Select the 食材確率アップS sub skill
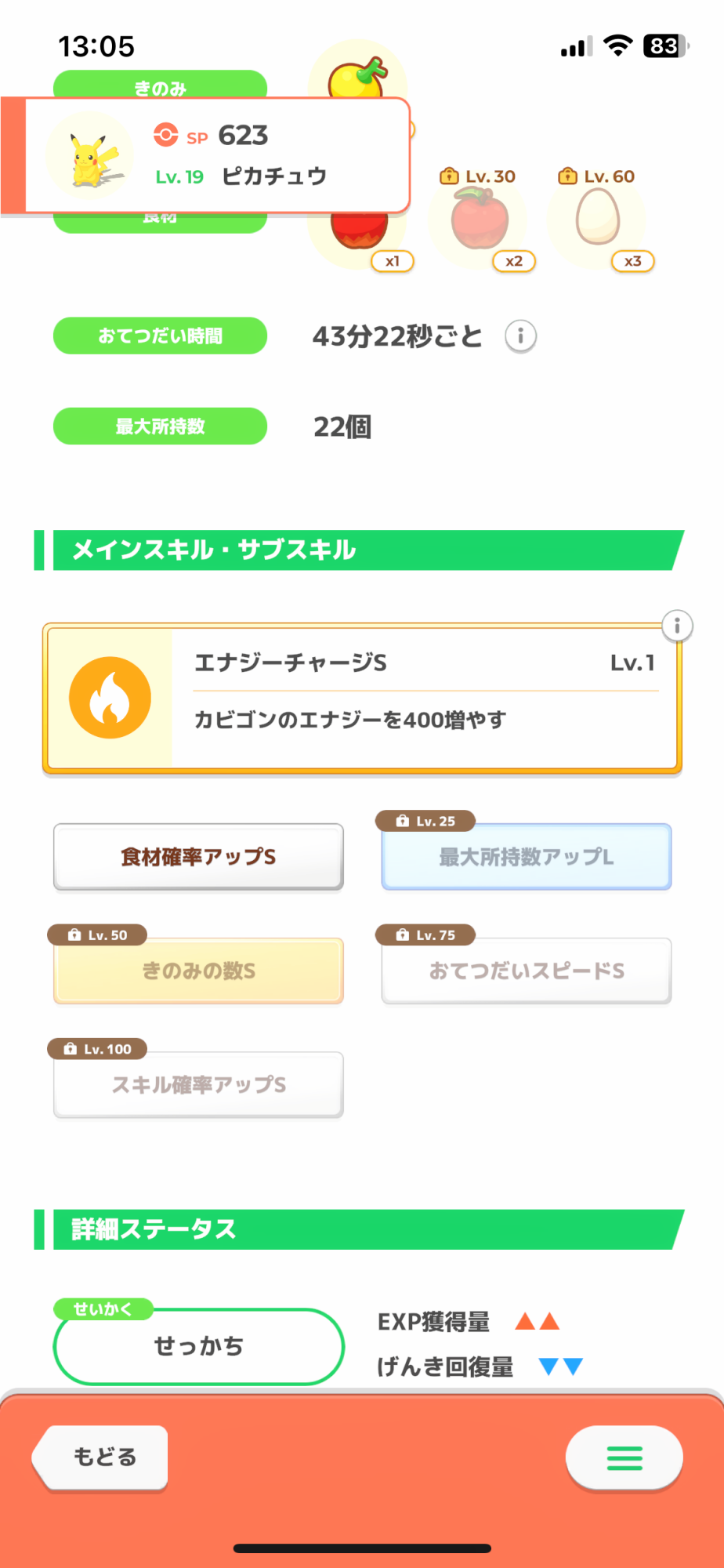 point(198,857)
